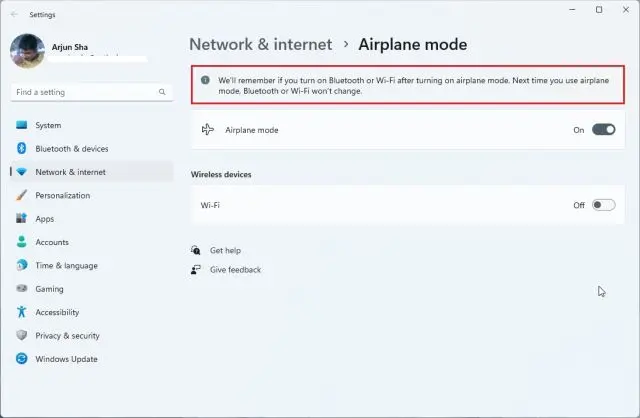Click the Bluetooth & devices icon
The height and width of the screenshot is (418, 640).
21,149
